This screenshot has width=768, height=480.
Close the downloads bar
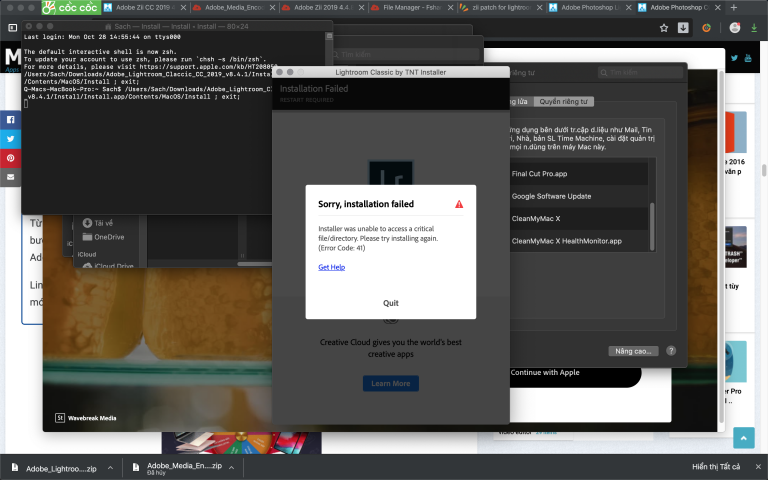[x=758, y=466]
